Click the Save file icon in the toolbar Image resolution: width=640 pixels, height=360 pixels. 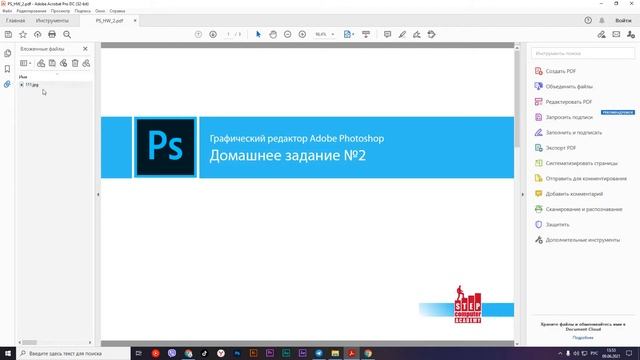point(8,35)
